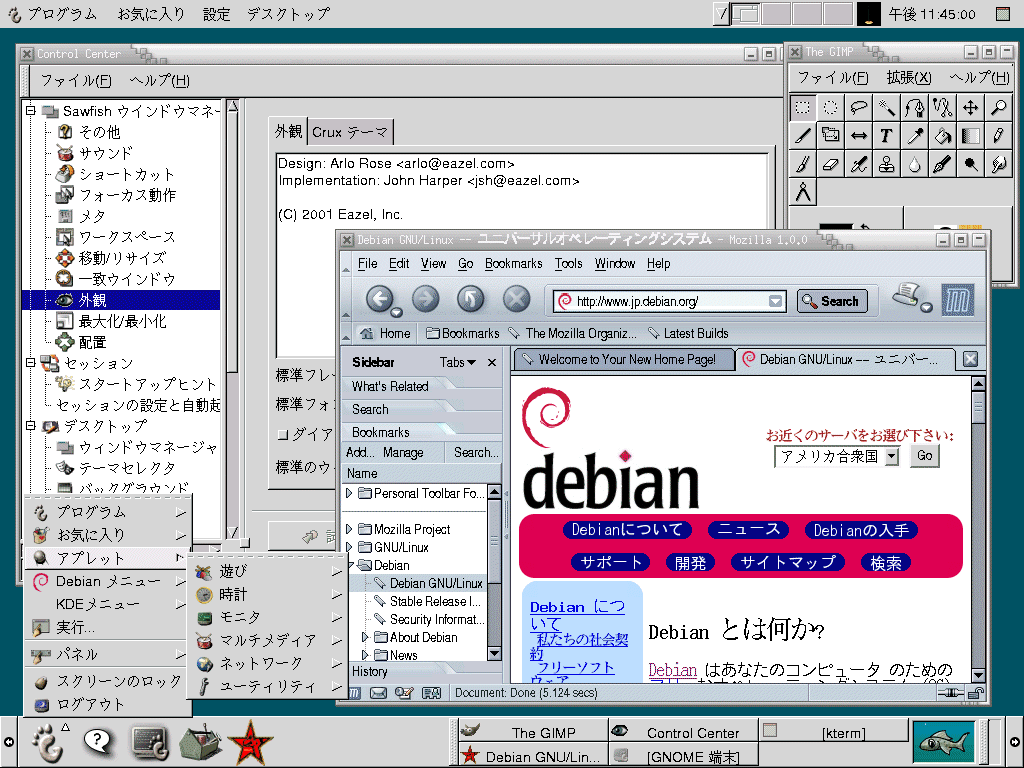The width and height of the screenshot is (1024, 768).
Task: Open the GNOME foot main menu button
Action: tap(50, 743)
